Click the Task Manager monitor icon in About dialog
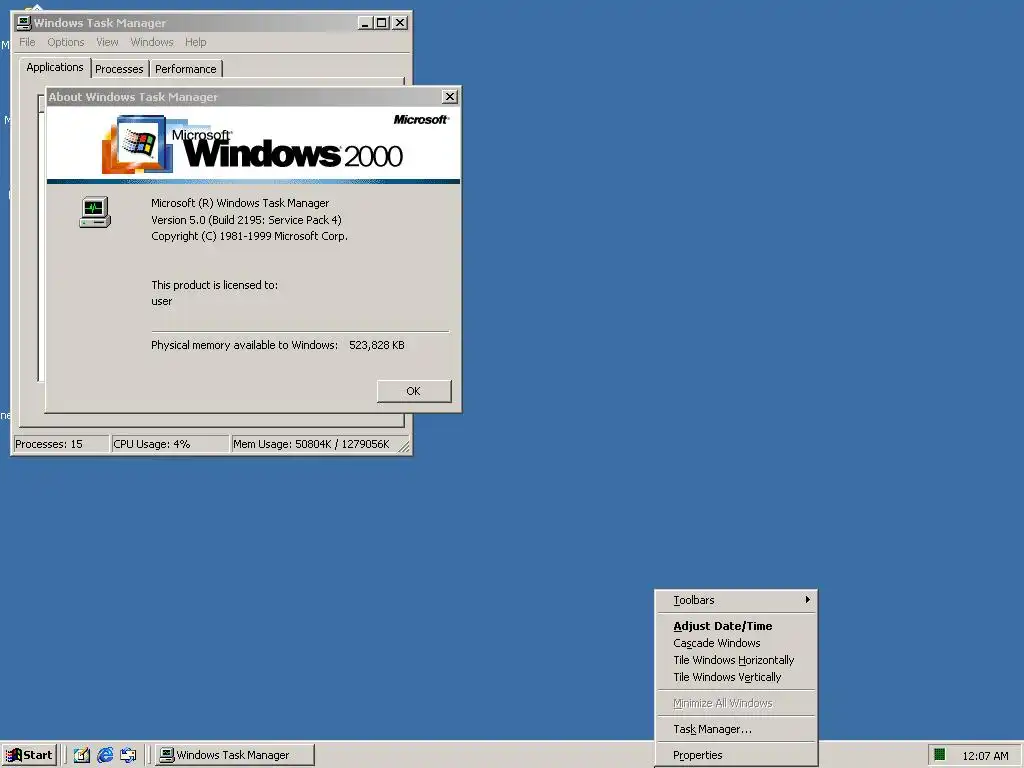The height and width of the screenshot is (768, 1024). click(95, 212)
